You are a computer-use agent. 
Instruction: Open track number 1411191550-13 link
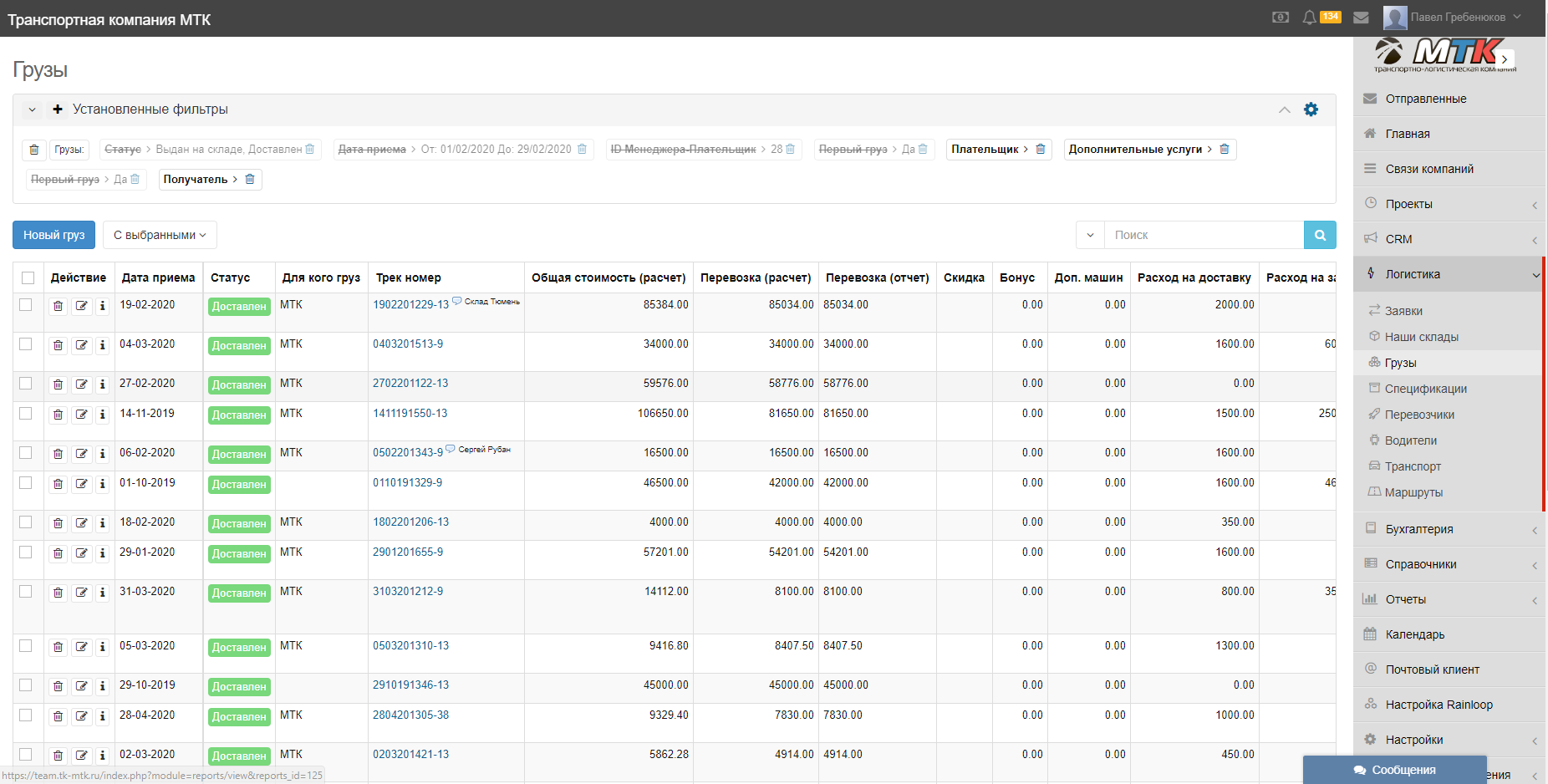pyautogui.click(x=410, y=414)
